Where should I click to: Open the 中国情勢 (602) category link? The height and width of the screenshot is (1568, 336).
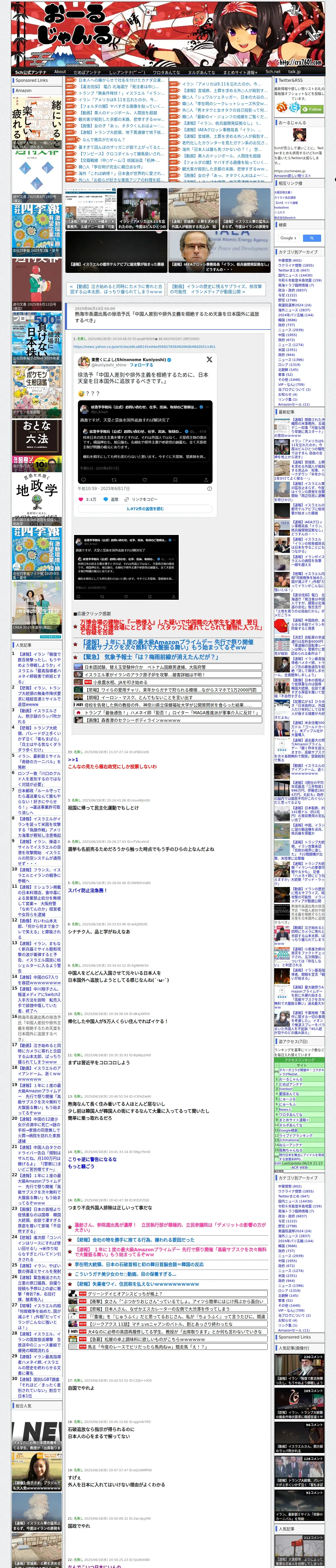[290, 260]
